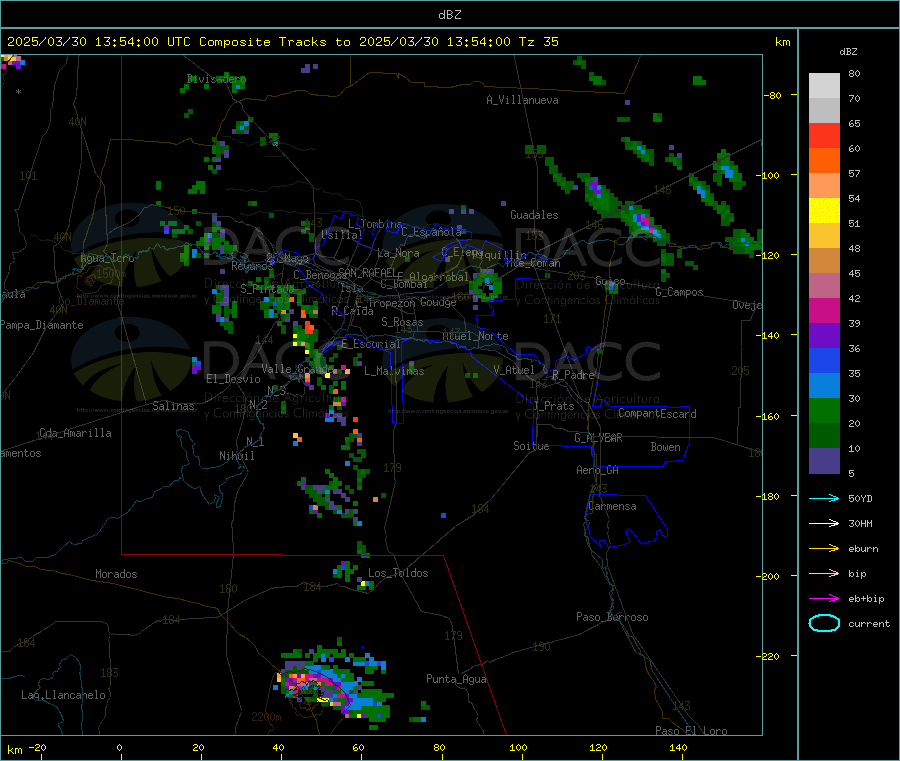Click the dBZ label above the color scale
The width and height of the screenshot is (900, 761).
point(848,52)
